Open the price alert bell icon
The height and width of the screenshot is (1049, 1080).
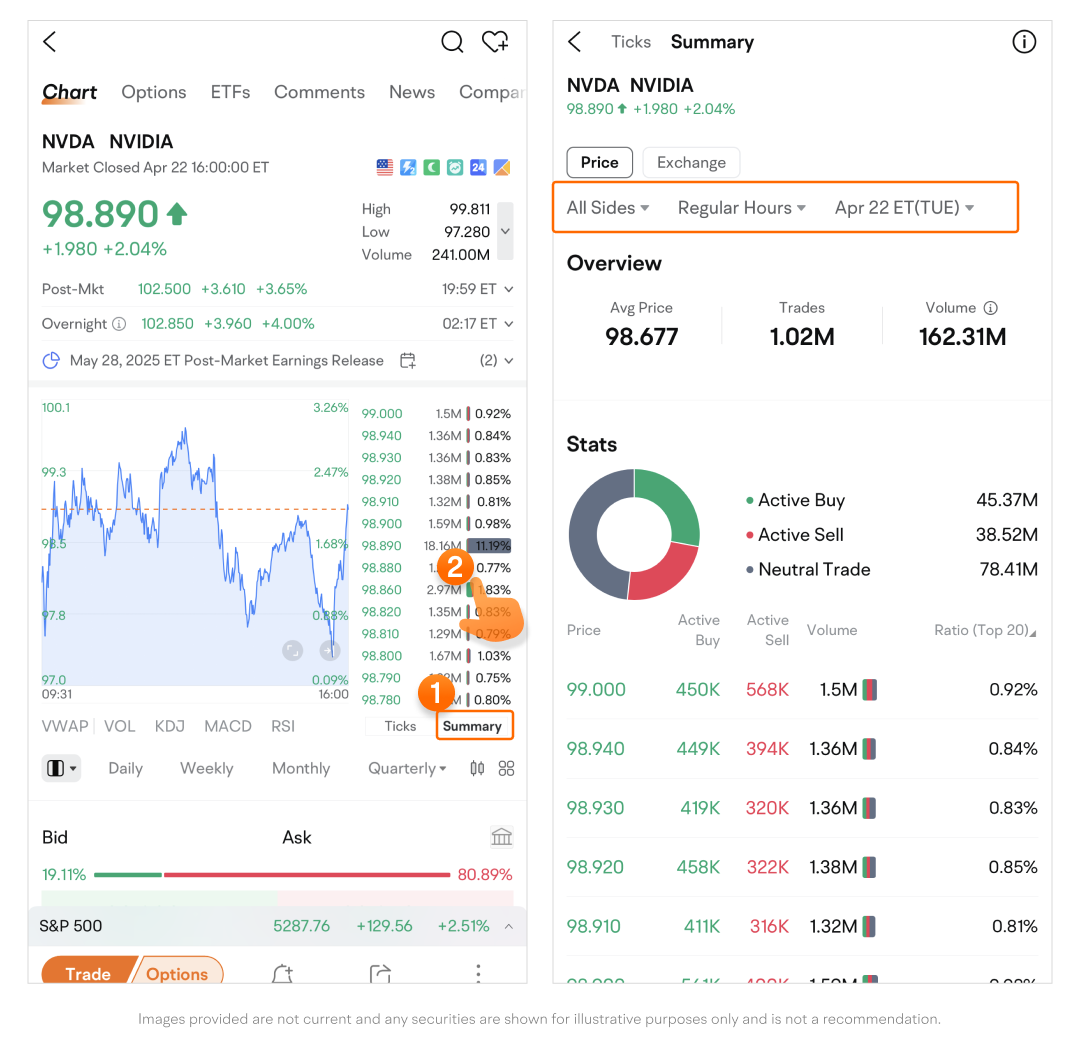point(282,974)
